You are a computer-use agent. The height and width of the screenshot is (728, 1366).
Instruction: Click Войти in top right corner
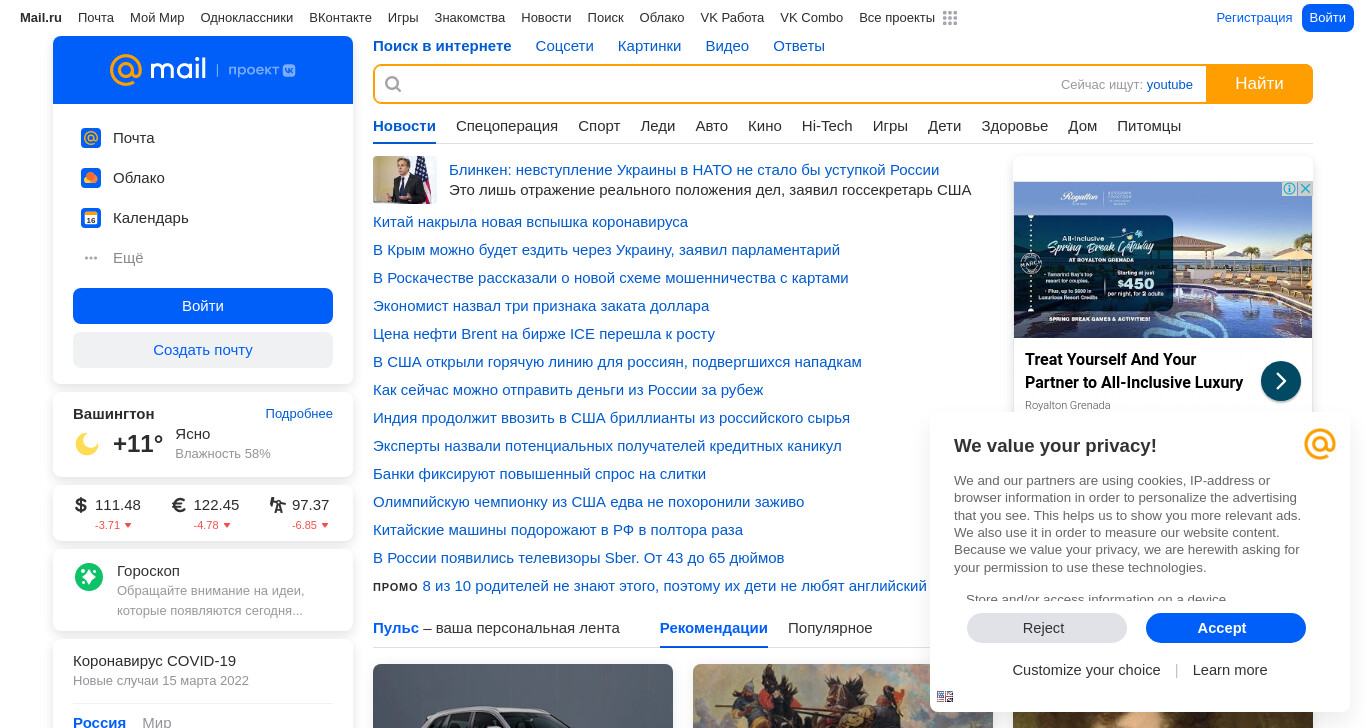point(1328,18)
